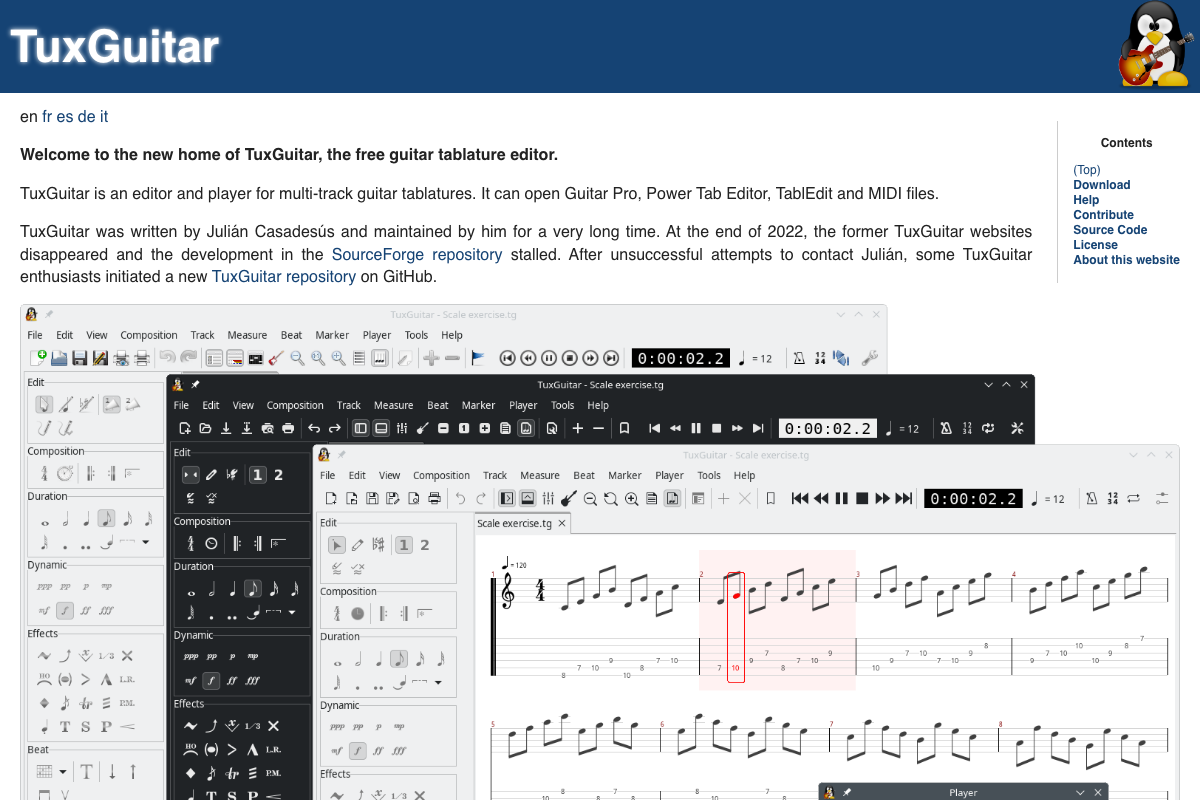Screen dimensions: 1200x800
Task: Open Measure menu in the dark window
Action: coord(393,405)
